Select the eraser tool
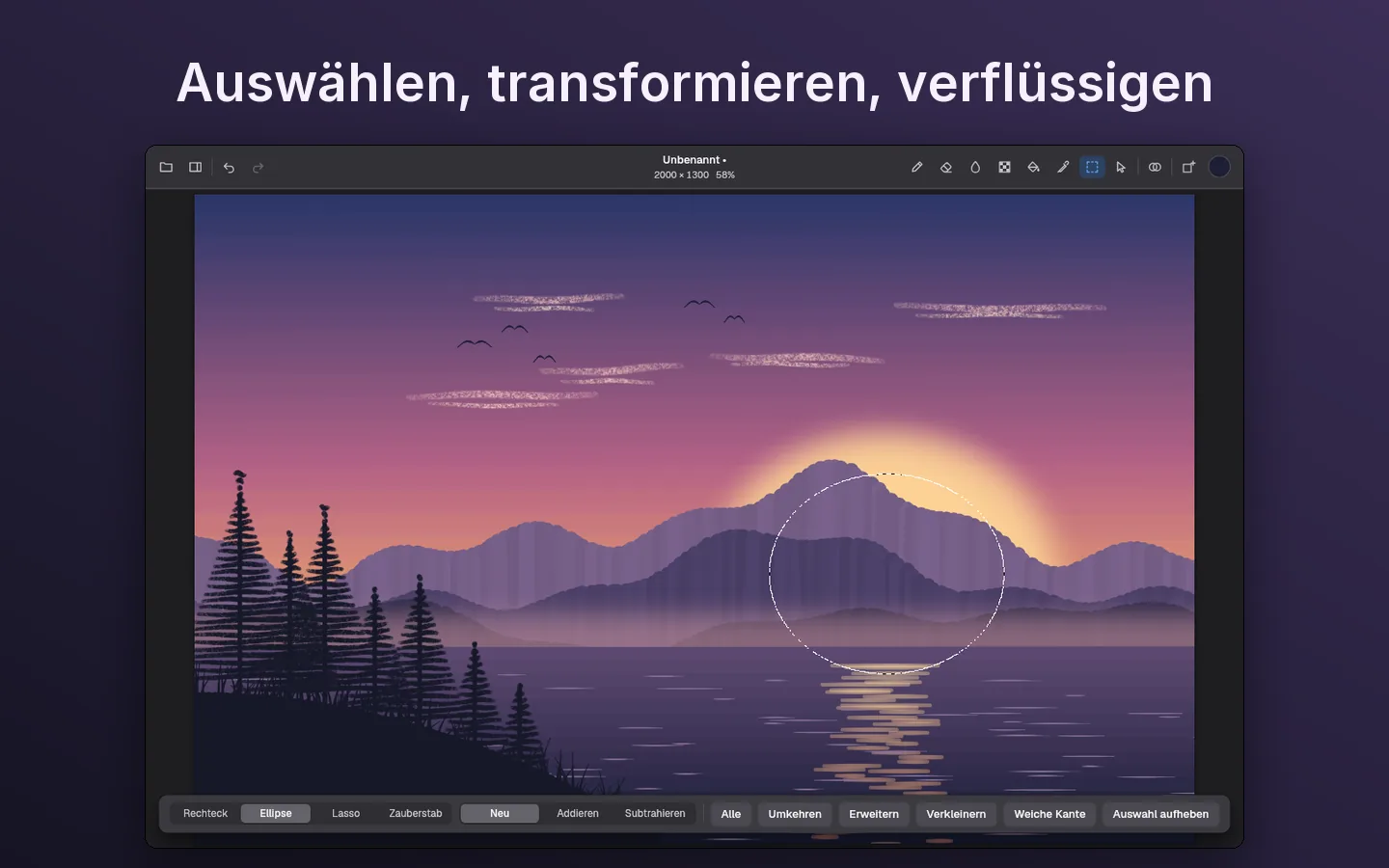This screenshot has width=1389, height=868. point(946,167)
